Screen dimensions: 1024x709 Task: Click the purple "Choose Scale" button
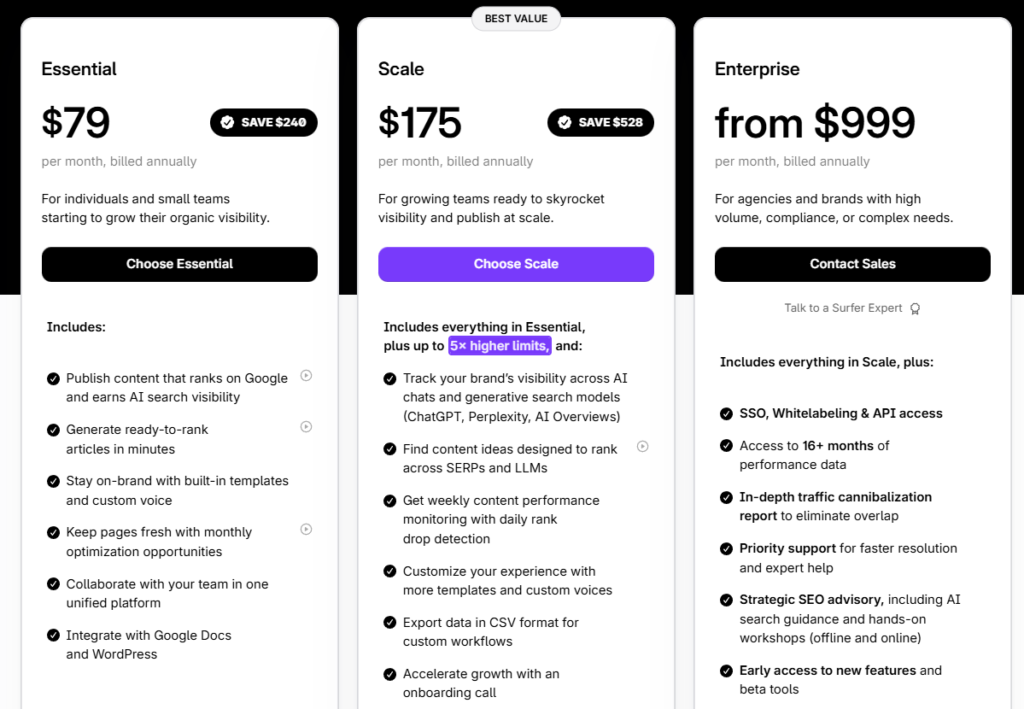(x=516, y=264)
